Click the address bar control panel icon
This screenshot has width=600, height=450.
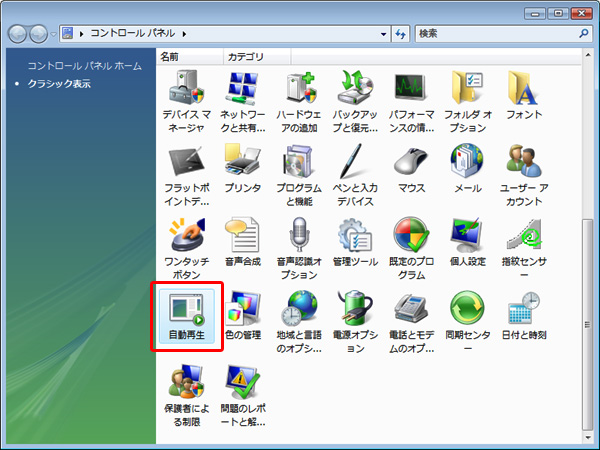[x=68, y=34]
